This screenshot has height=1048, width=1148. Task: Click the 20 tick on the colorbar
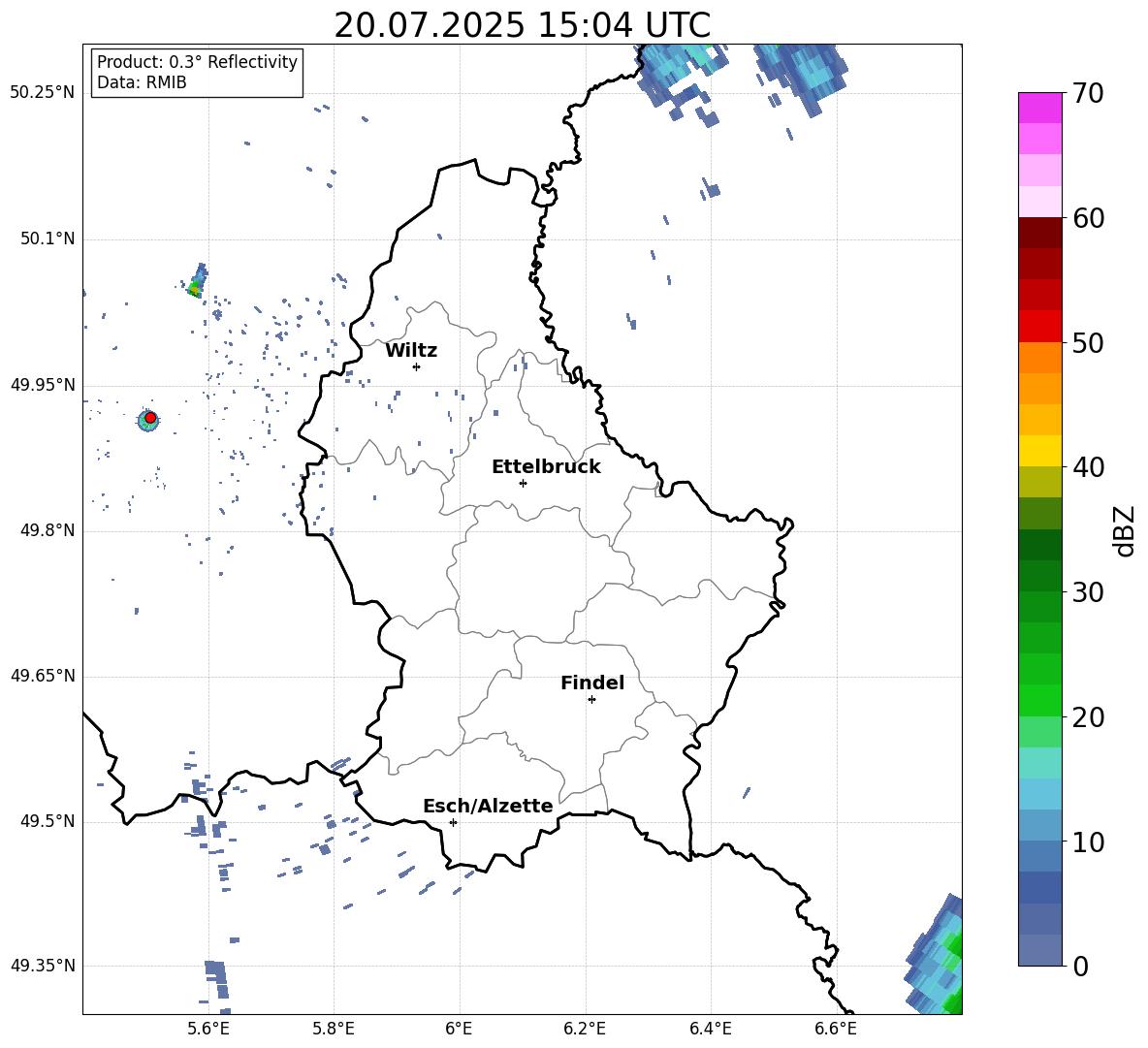point(1088,716)
